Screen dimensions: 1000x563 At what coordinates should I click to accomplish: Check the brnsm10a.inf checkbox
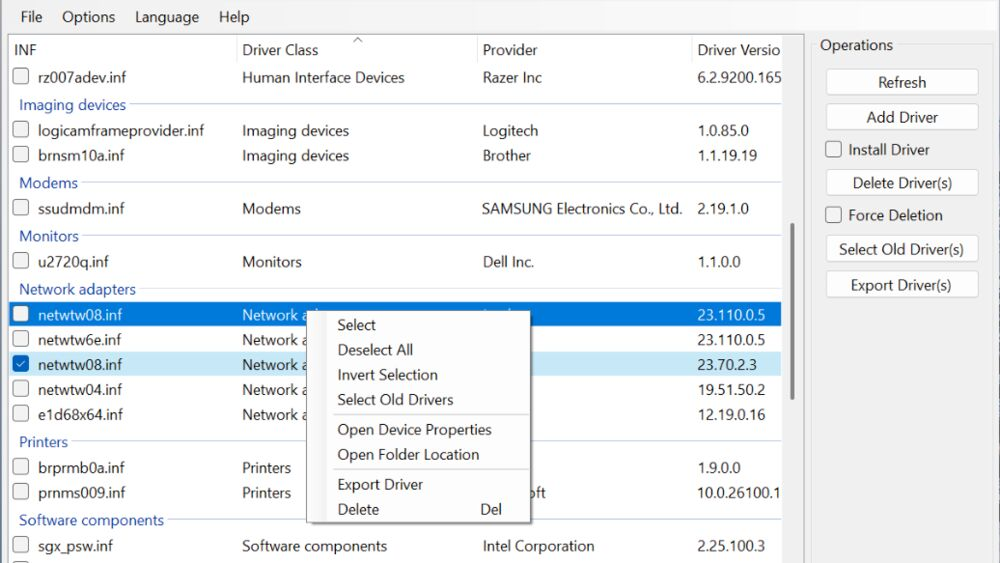(x=21, y=154)
